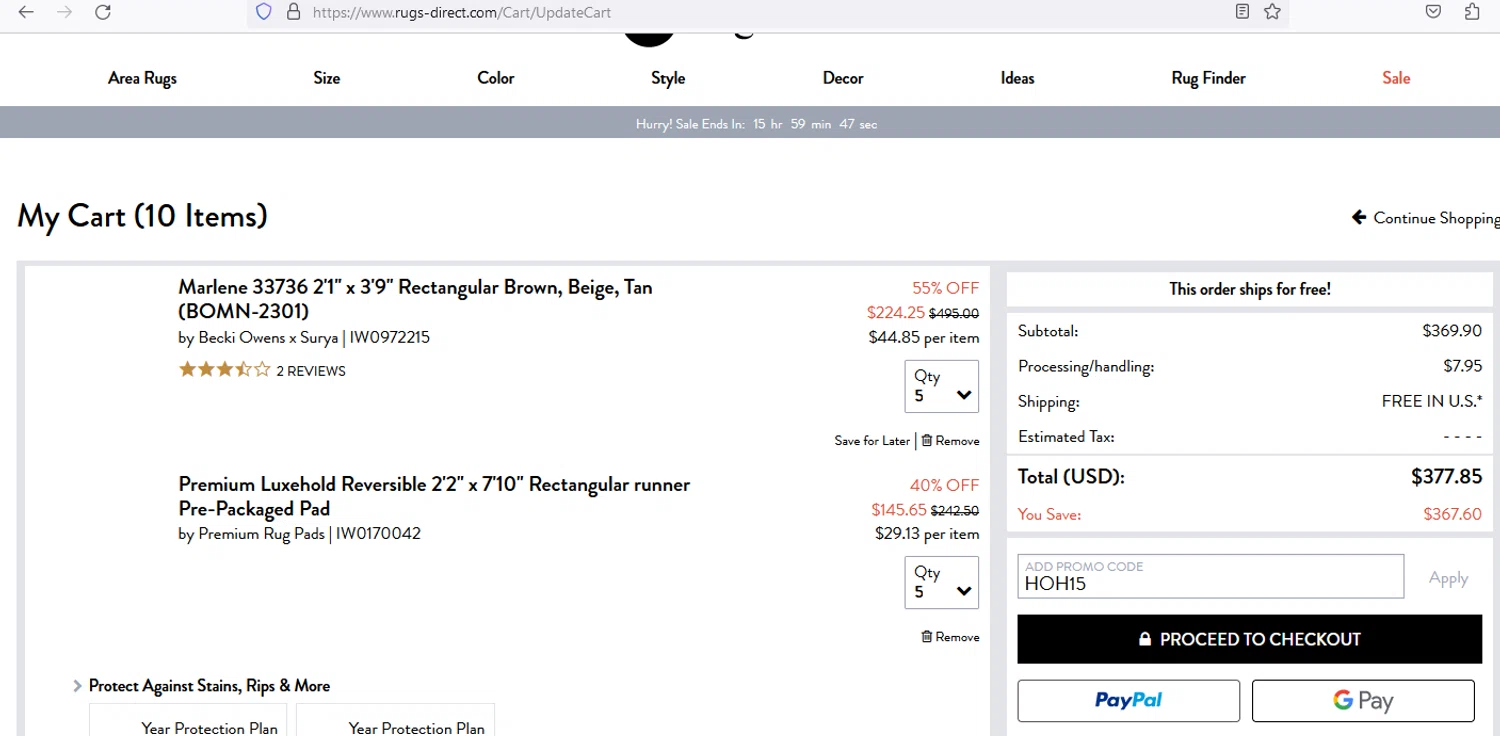
Task: Click the by Becki Owens x Surya text
Action: [258, 338]
